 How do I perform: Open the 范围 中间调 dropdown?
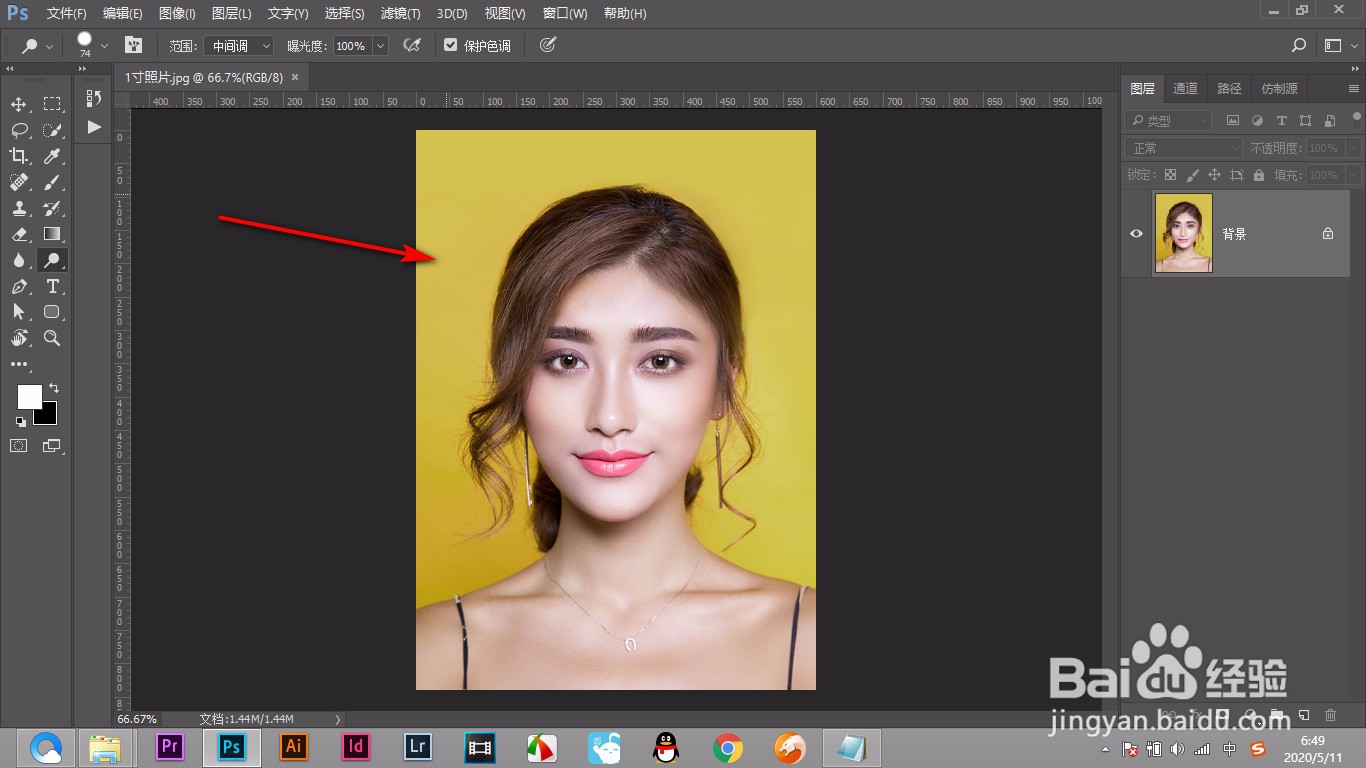coord(238,46)
